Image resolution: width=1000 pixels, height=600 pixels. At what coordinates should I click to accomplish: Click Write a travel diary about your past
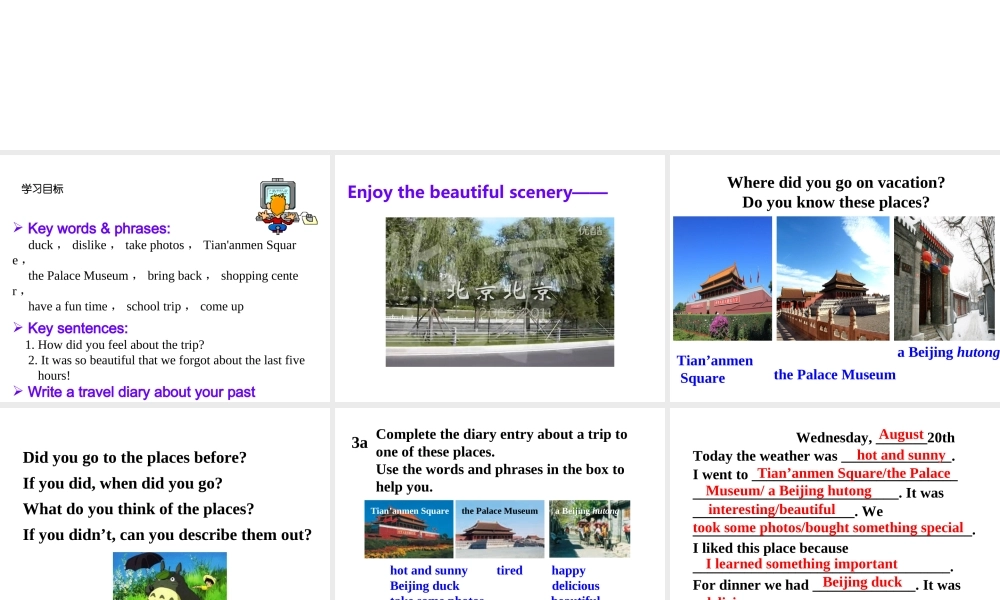[141, 392]
